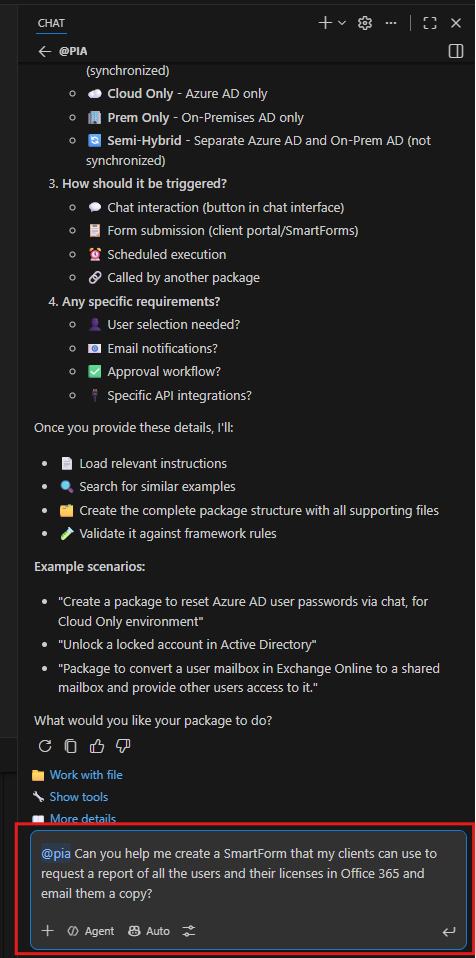This screenshot has height=958, width=476.
Task: Open the Auto model picker
Action: 149,931
